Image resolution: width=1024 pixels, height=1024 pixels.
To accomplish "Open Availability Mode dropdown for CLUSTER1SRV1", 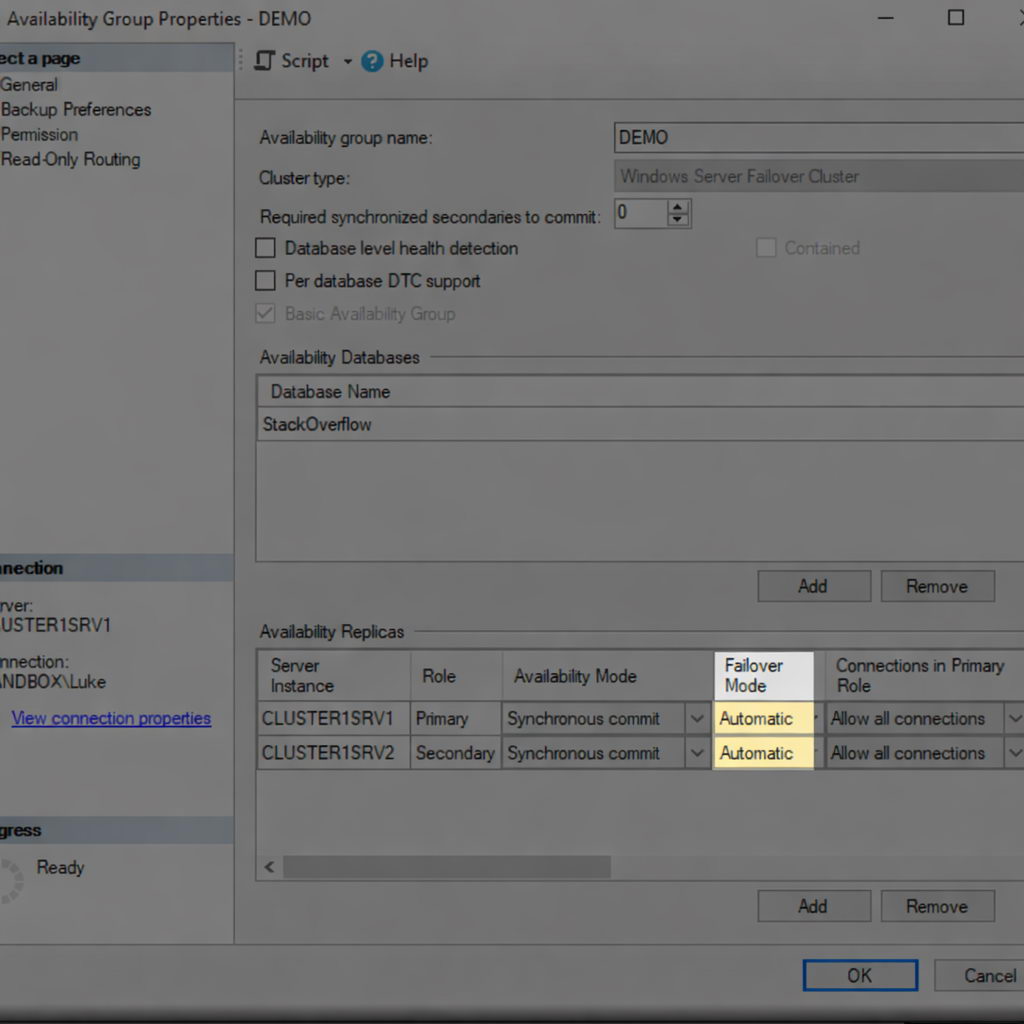I will pyautogui.click(x=697, y=718).
